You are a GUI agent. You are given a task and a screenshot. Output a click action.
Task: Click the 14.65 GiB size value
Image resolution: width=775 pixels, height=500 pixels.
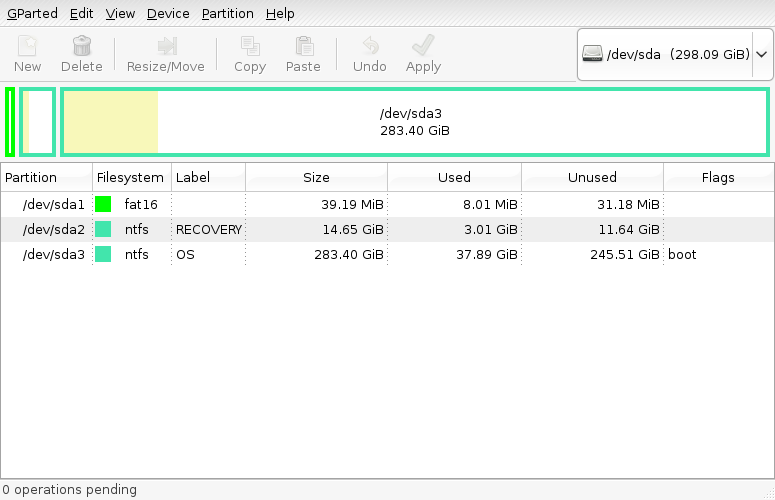353,230
